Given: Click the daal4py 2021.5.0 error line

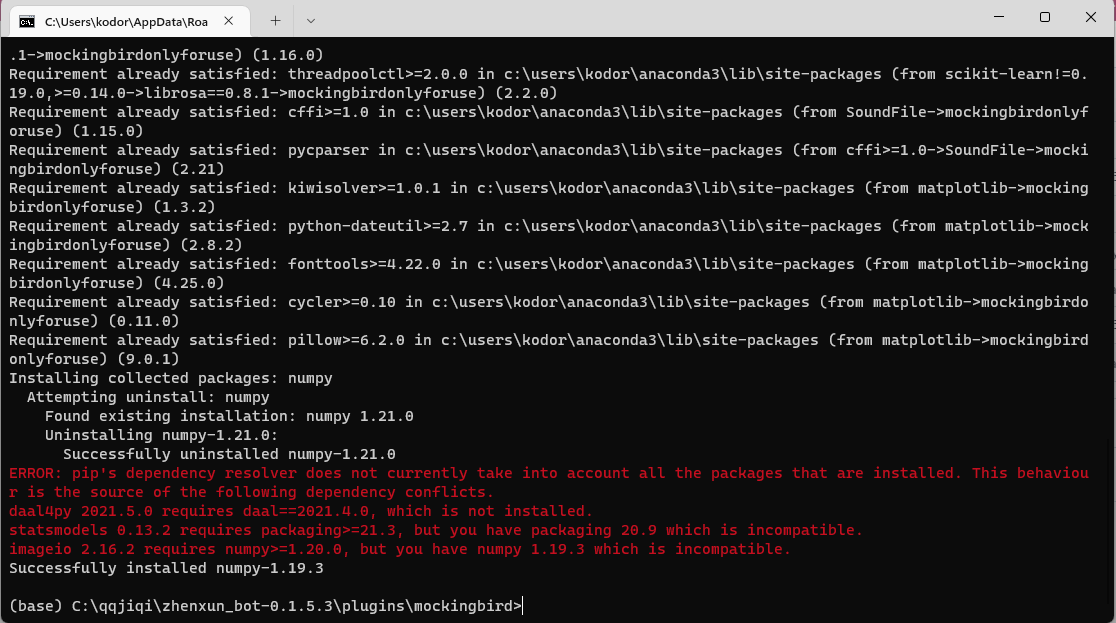Looking at the screenshot, I should coord(300,511).
